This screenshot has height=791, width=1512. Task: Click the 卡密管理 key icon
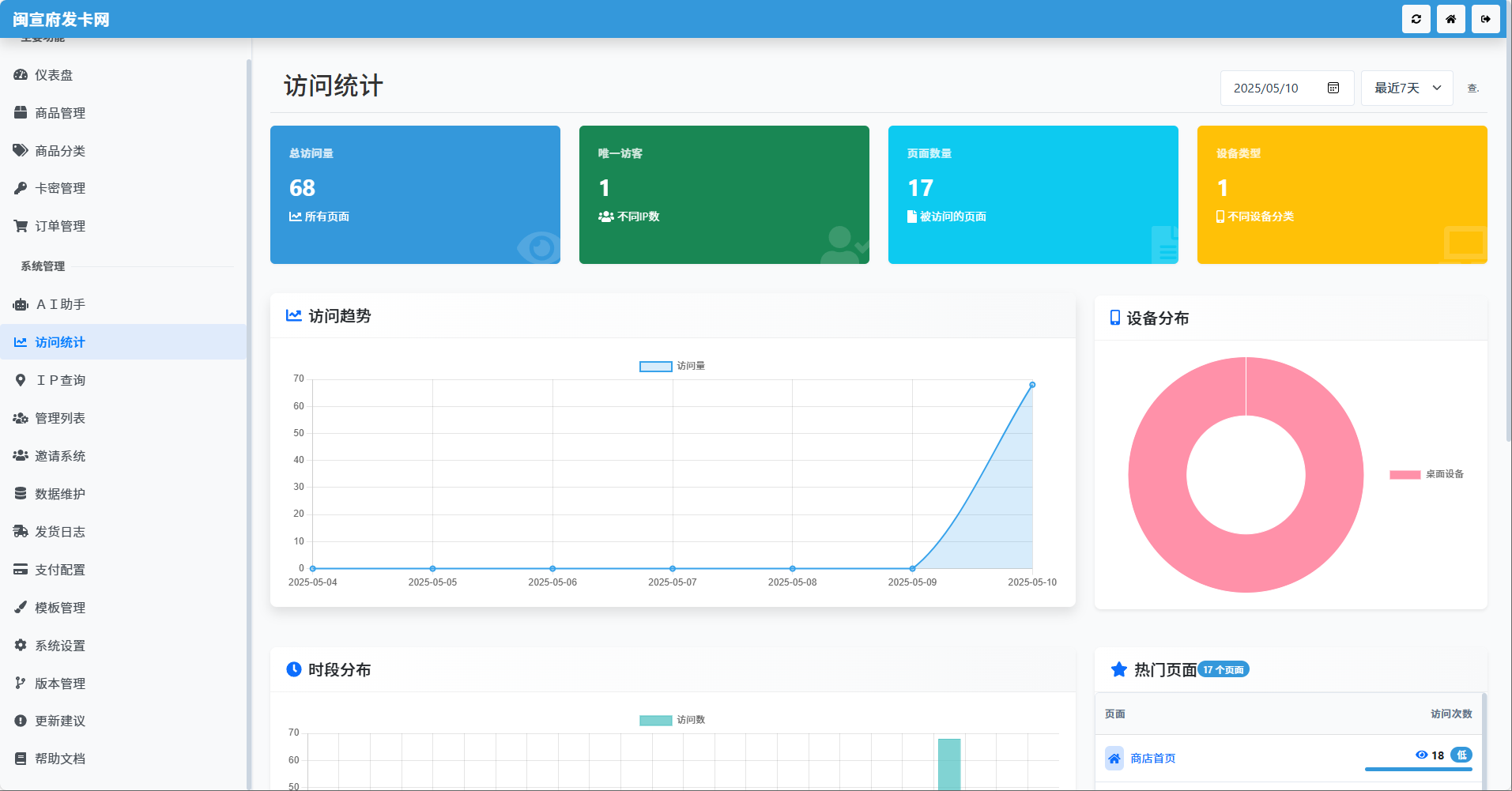pyautogui.click(x=21, y=188)
